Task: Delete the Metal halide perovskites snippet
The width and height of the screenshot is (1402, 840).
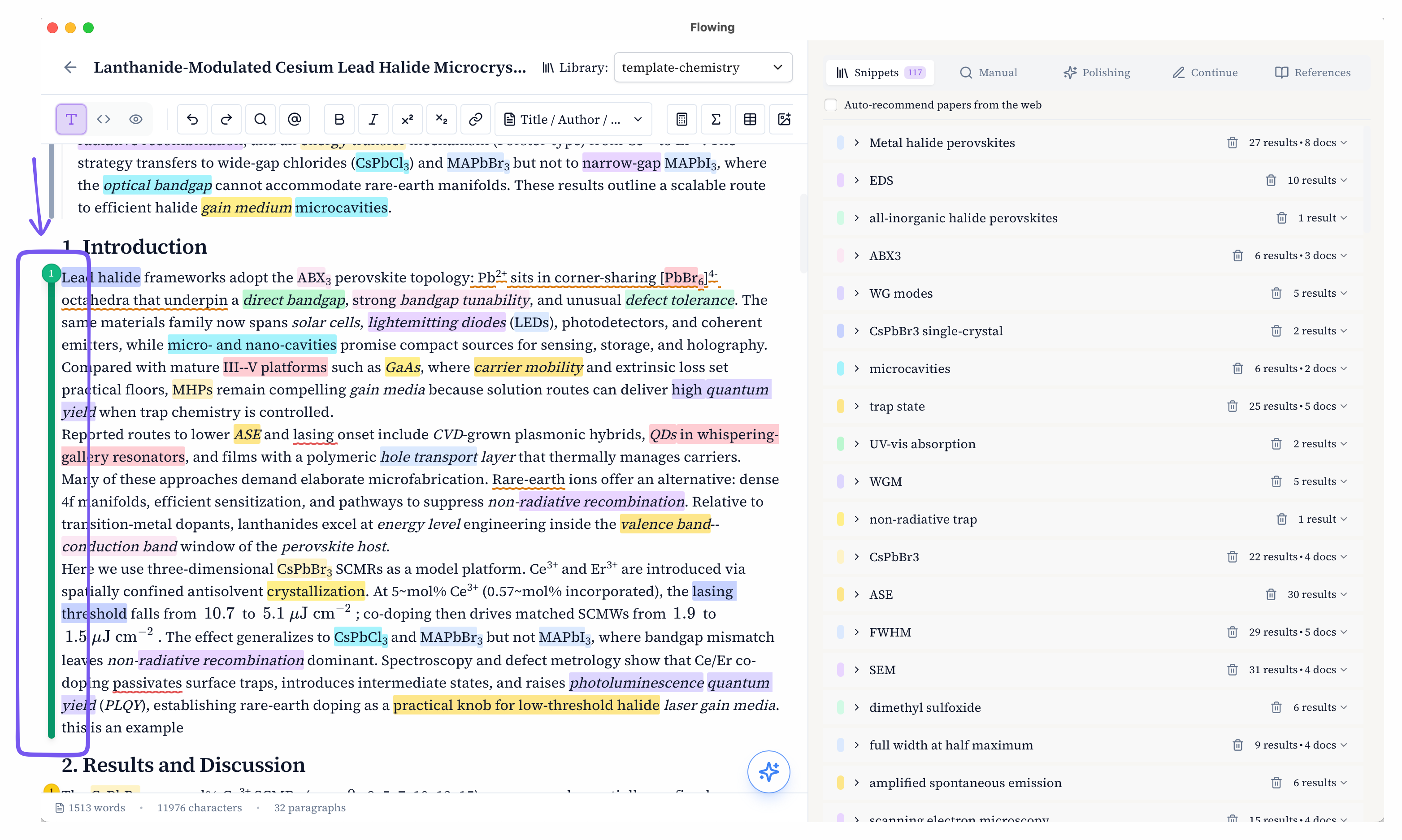Action: point(1232,143)
